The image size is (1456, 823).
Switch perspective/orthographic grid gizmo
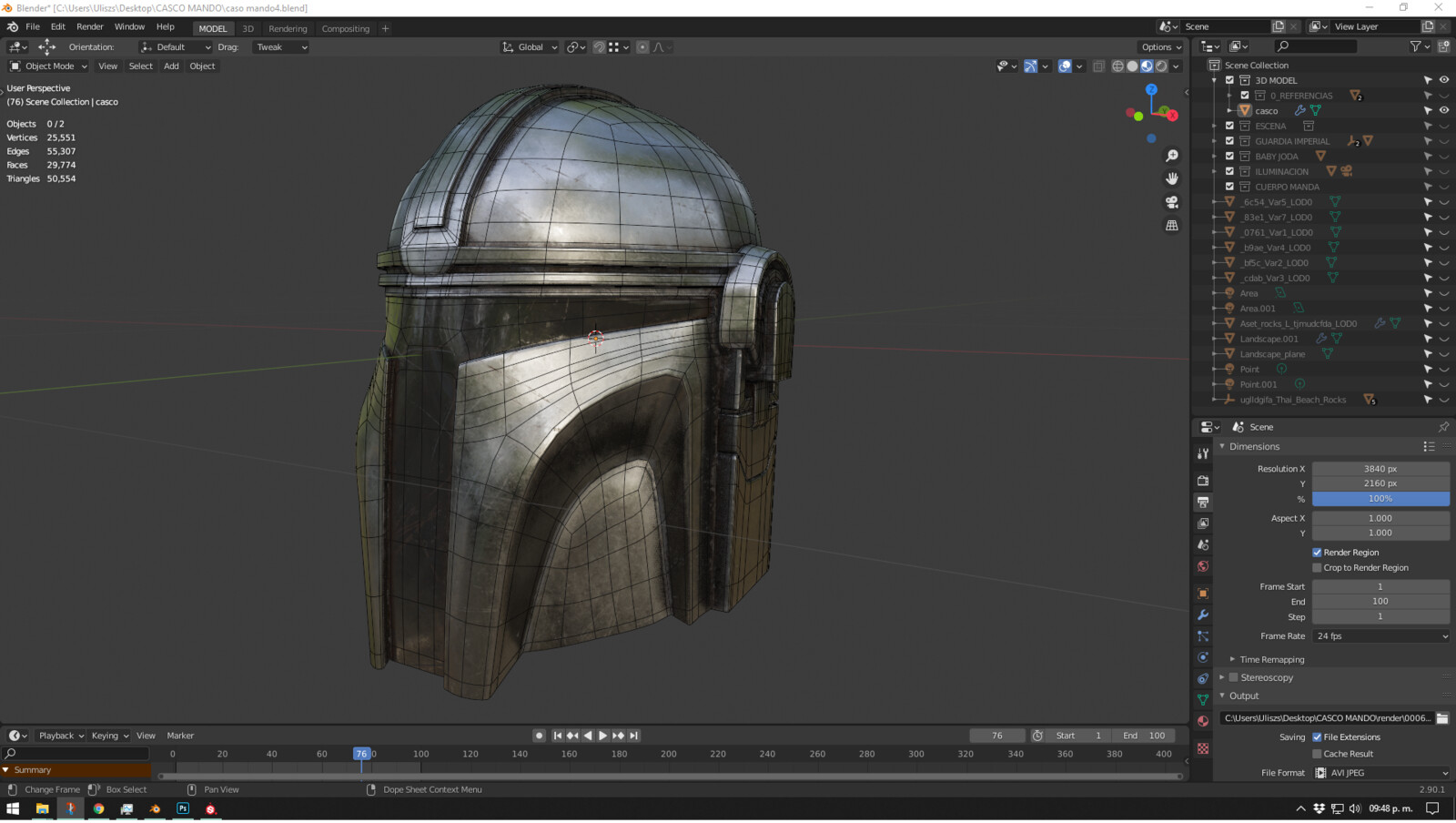(1172, 225)
